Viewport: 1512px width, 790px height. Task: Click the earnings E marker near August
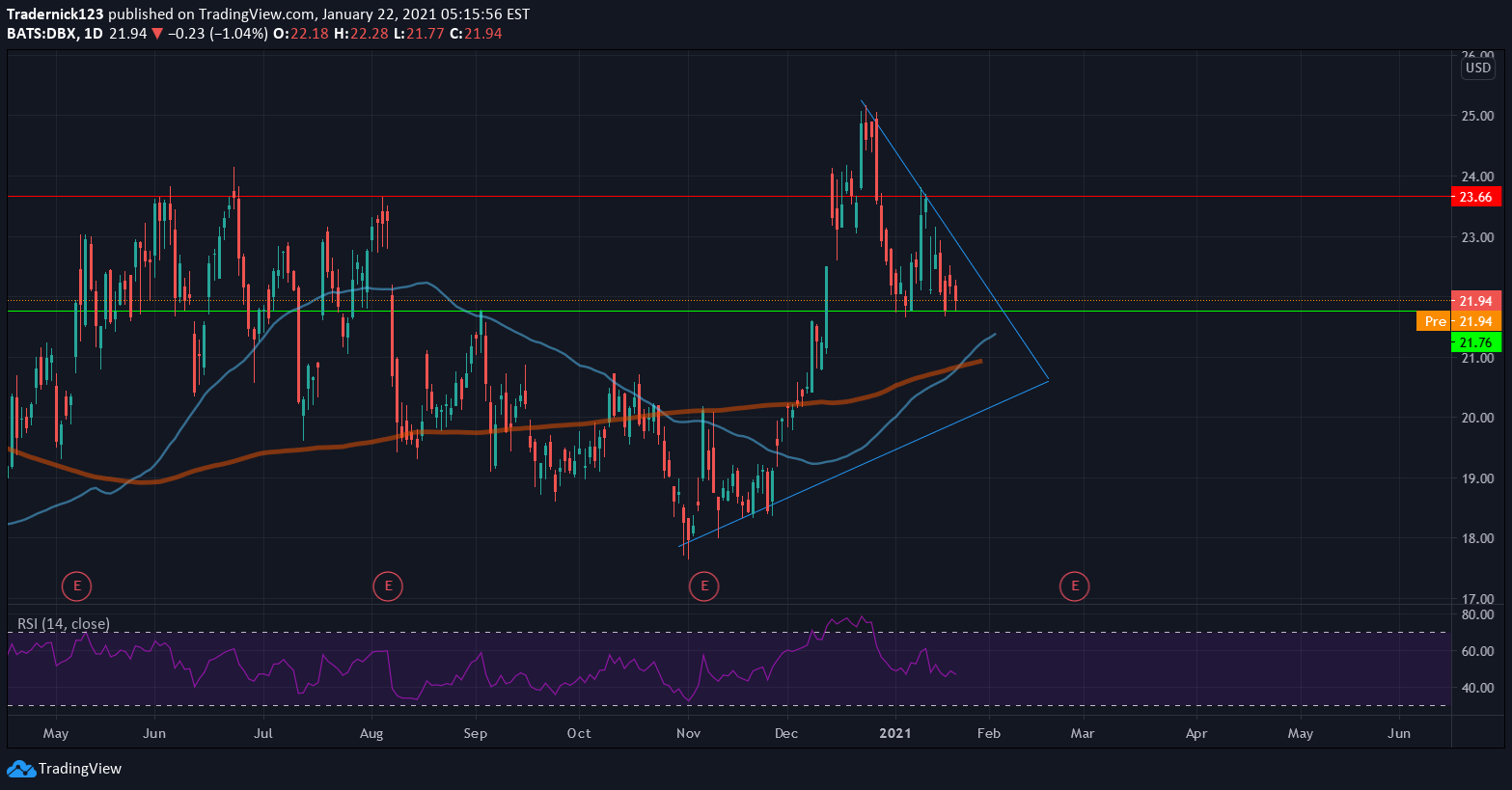[x=388, y=586]
